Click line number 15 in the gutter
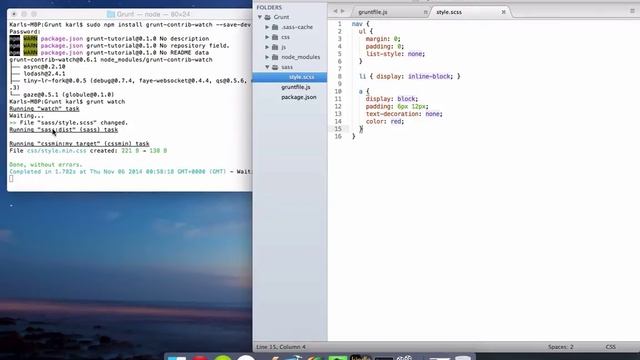Image resolution: width=640 pixels, height=360 pixels. point(338,129)
